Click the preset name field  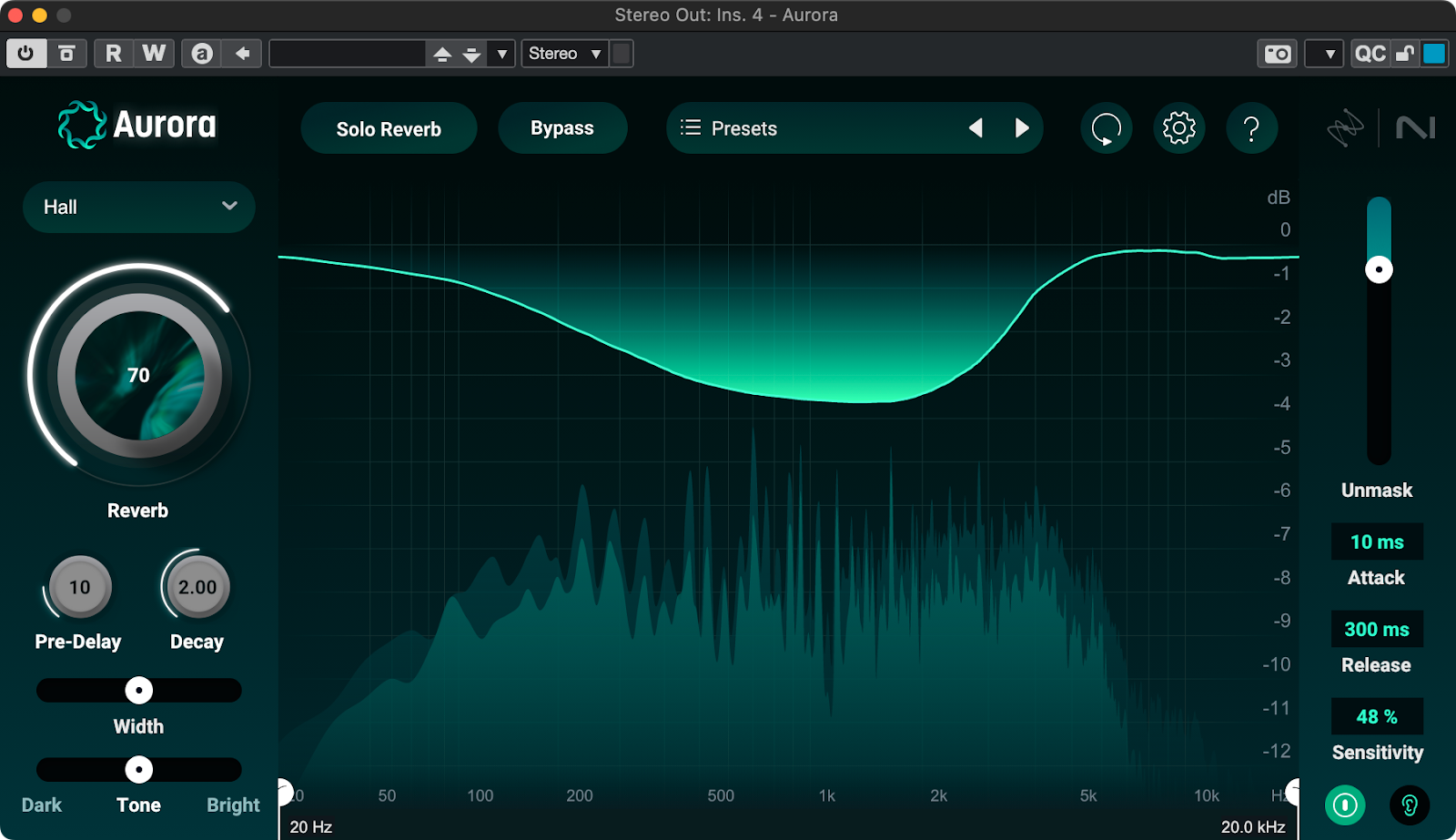tap(348, 54)
